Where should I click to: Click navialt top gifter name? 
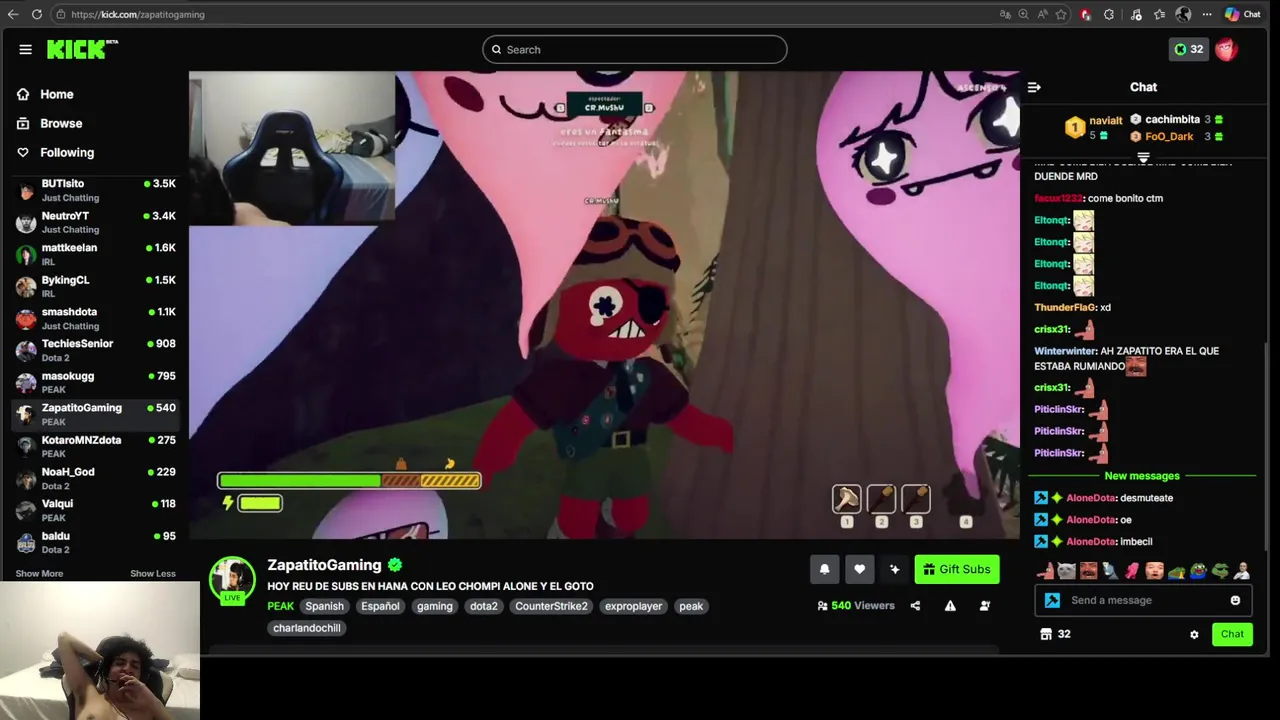(x=1106, y=121)
